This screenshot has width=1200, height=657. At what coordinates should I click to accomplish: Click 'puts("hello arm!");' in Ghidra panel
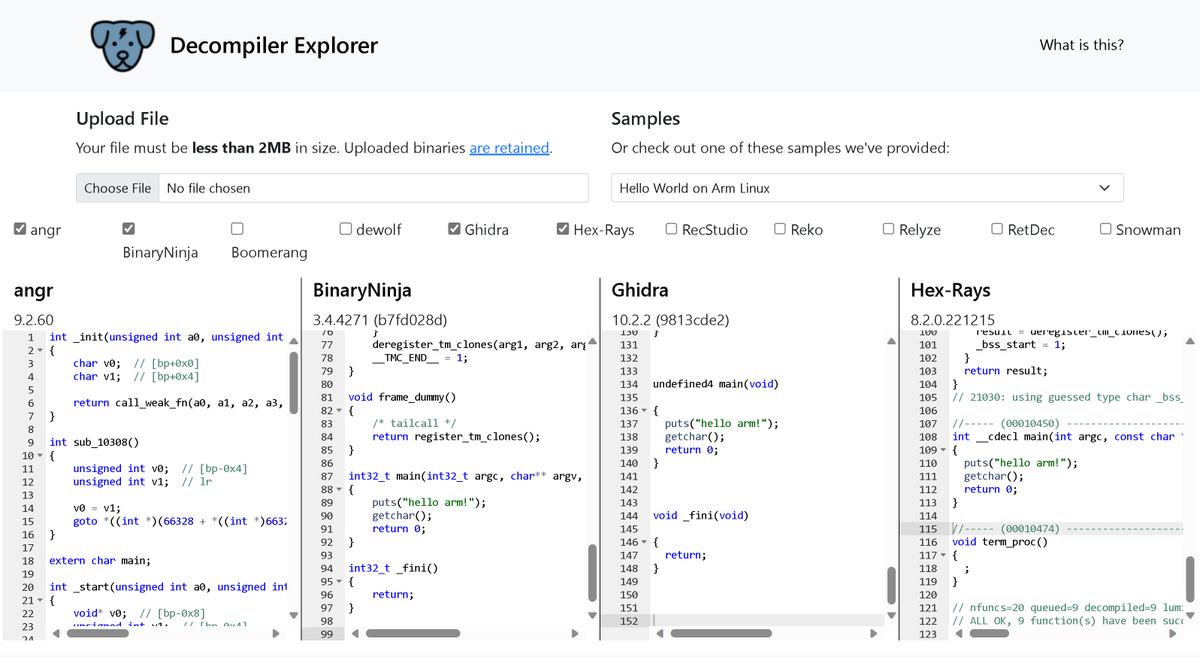(721, 424)
